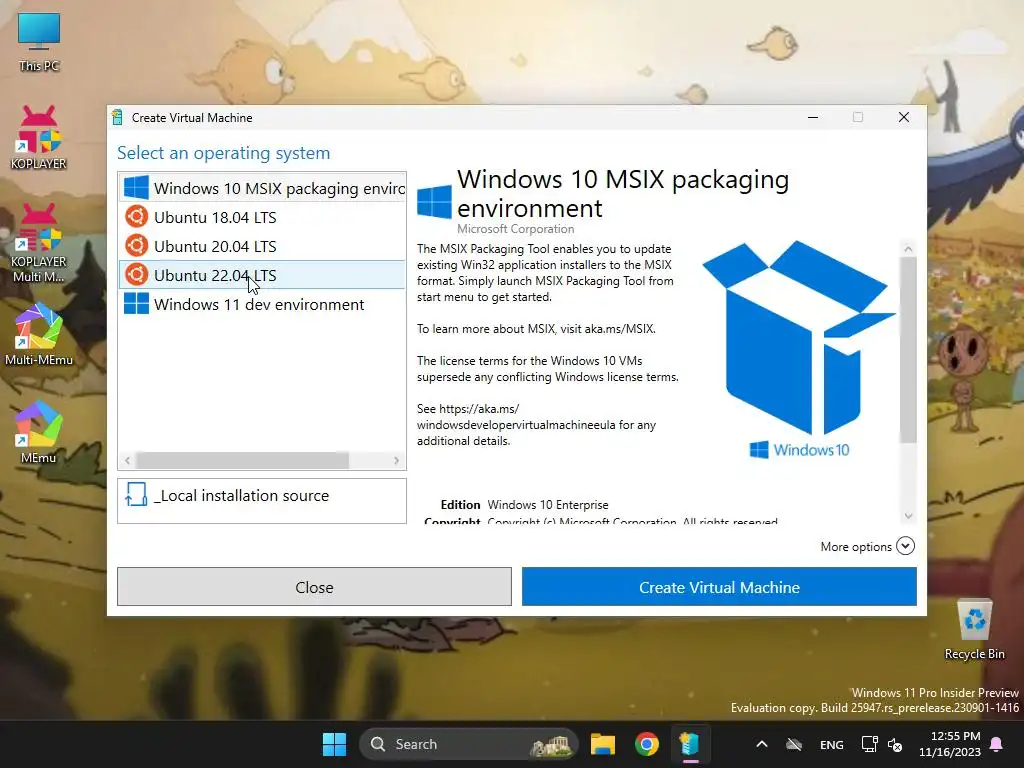
Task: Open Local installation source option
Action: 262,501
